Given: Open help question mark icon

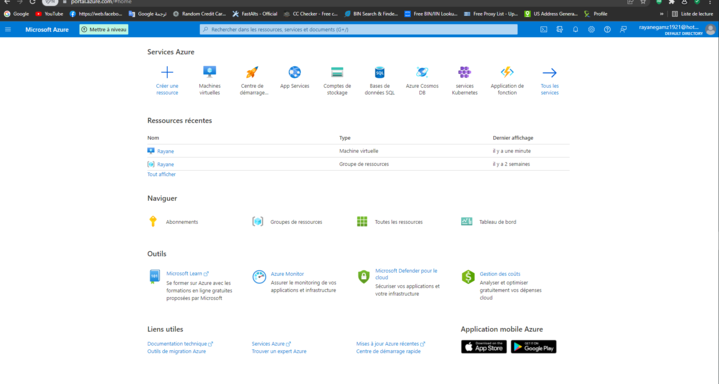Looking at the screenshot, I should [x=607, y=29].
